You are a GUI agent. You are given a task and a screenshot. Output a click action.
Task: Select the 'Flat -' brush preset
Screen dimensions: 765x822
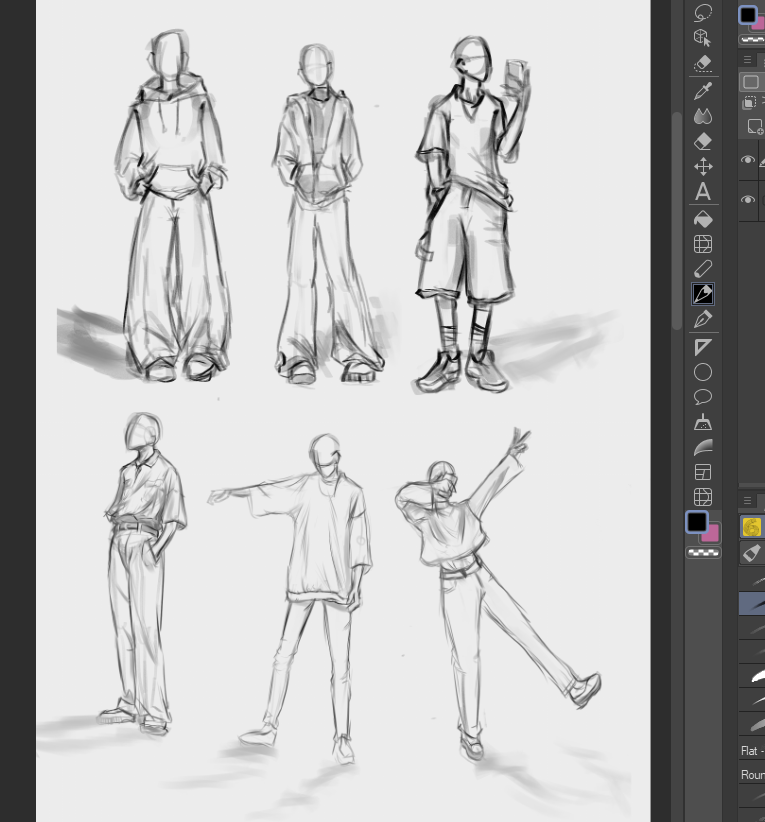752,751
